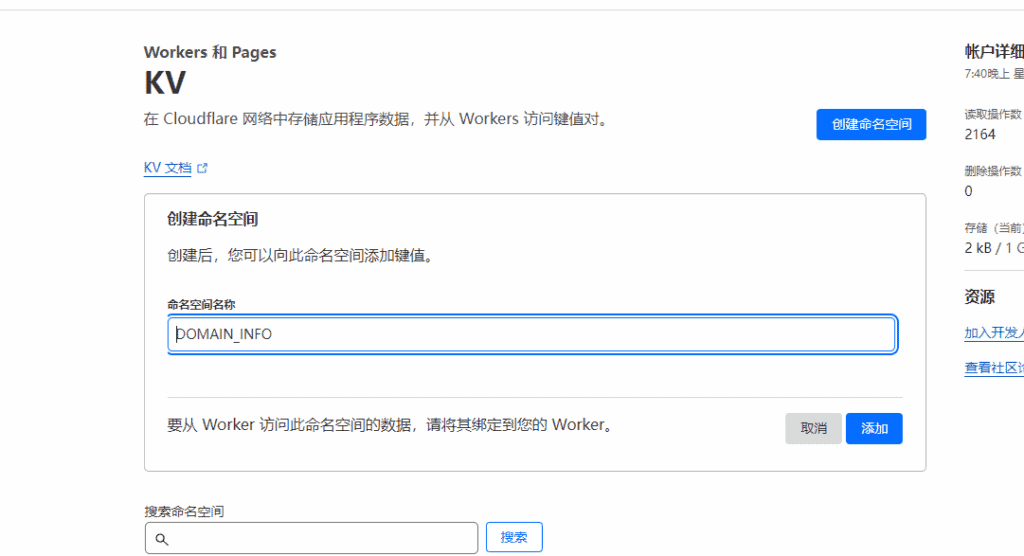Click the 搜索命名空间 label
The width and height of the screenshot is (1024, 556).
pos(184,512)
